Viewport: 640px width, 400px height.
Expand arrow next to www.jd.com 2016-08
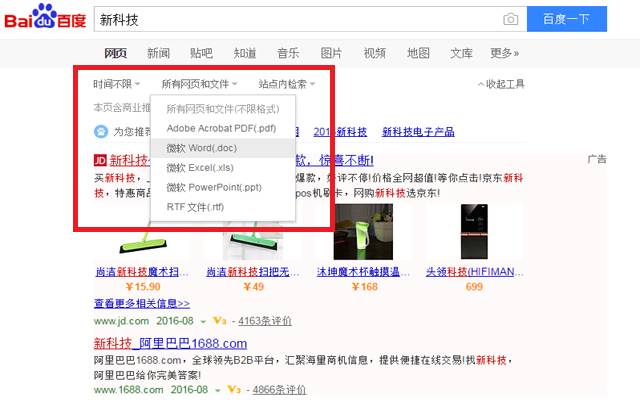tap(203, 322)
